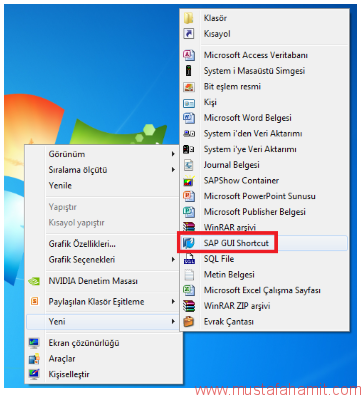
Task: Expand the Paylaşılan Klasör Eşitleme arrow
Action: (173, 302)
